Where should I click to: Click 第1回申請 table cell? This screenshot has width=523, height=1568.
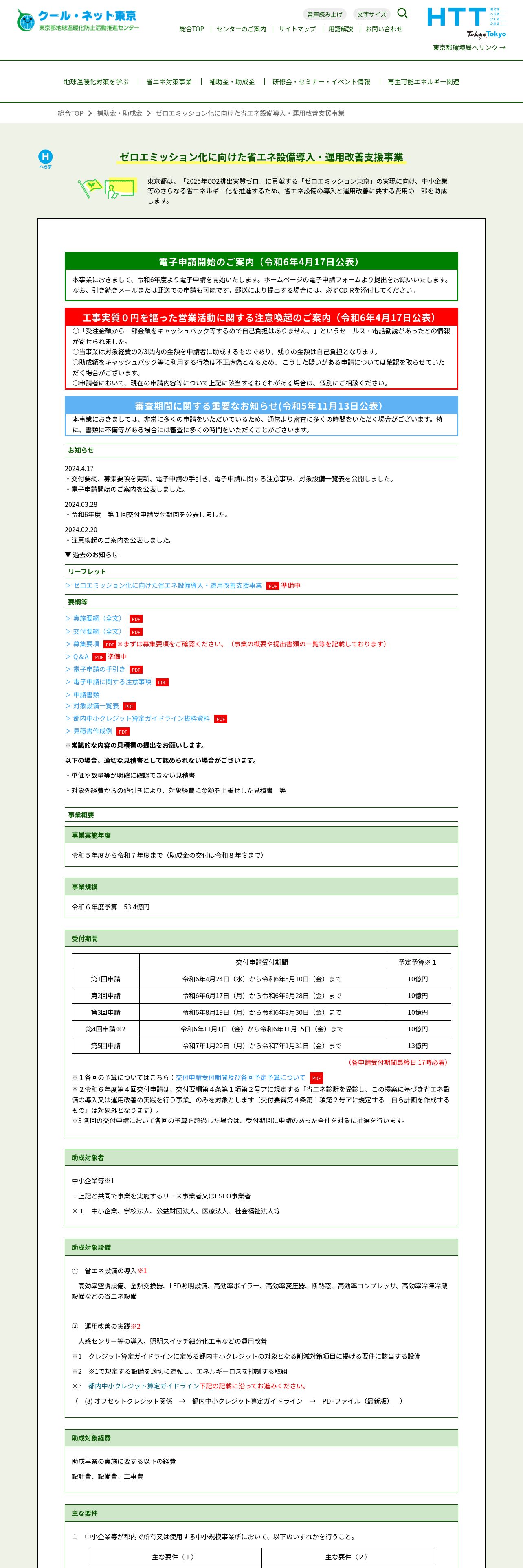coord(105,979)
